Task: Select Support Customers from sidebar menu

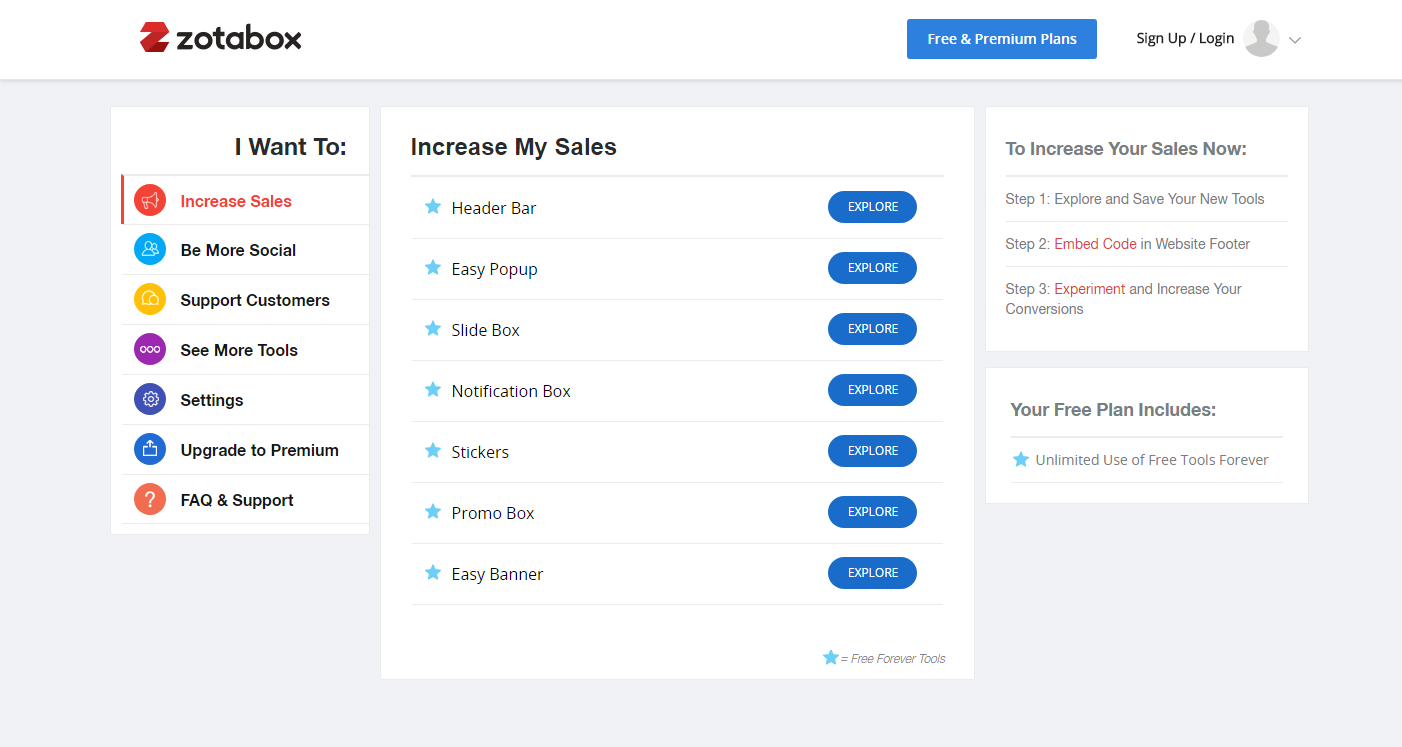Action: 255,300
